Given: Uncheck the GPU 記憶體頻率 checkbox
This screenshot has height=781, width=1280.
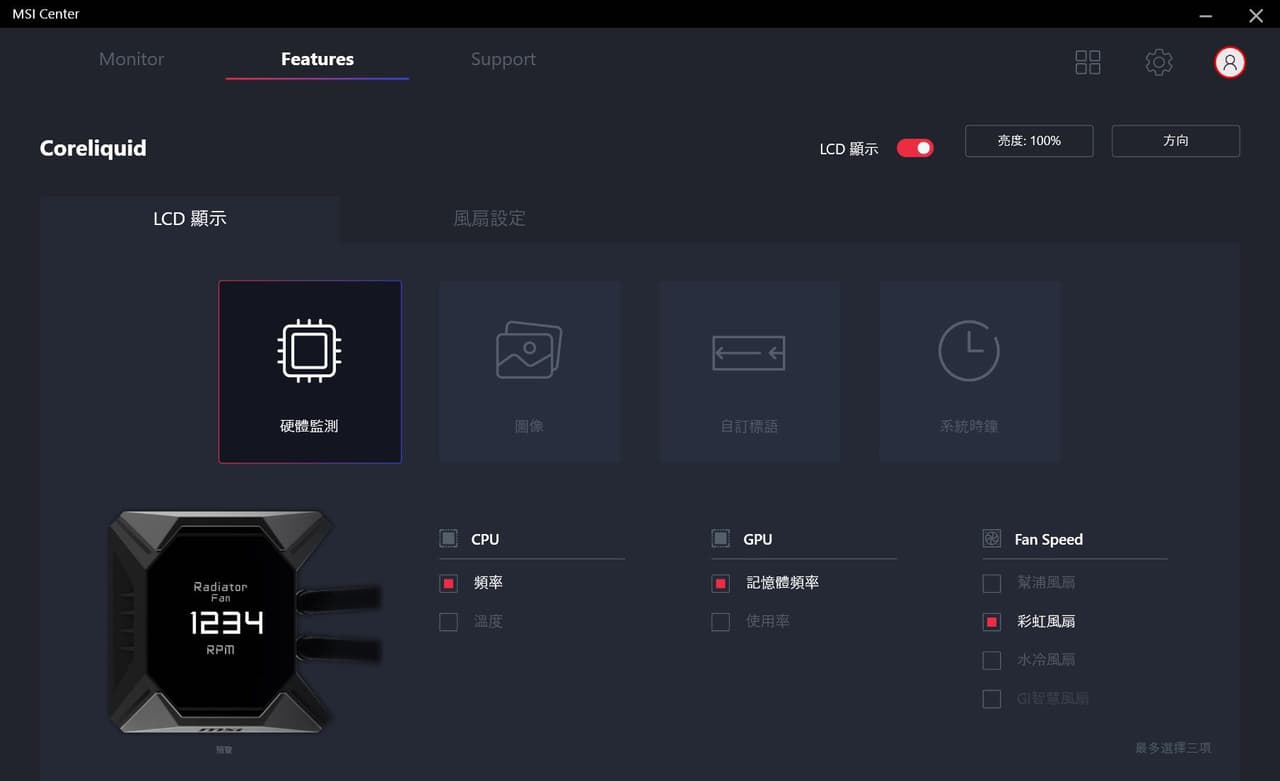Looking at the screenshot, I should coord(720,583).
